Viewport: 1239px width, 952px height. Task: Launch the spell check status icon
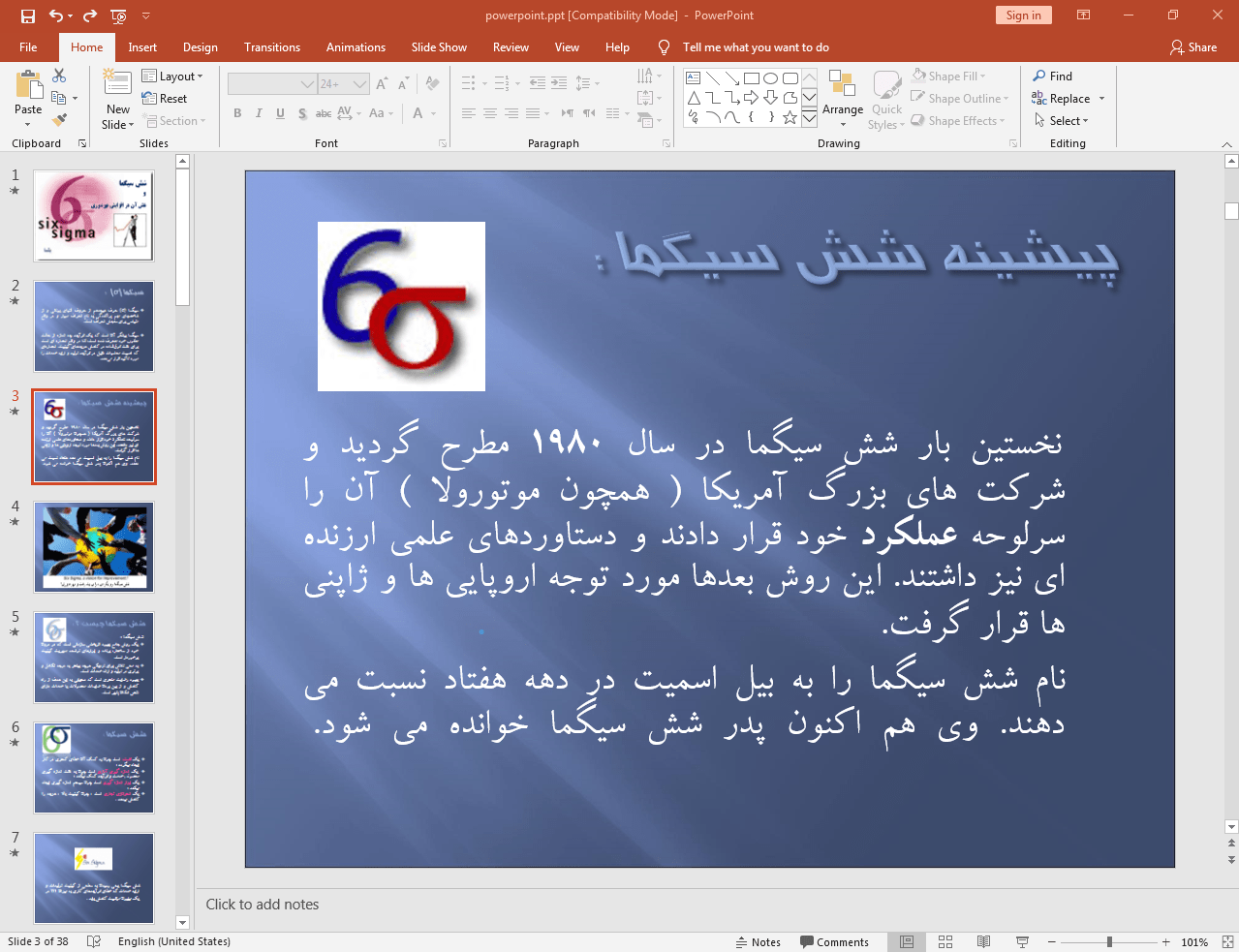pos(94,941)
